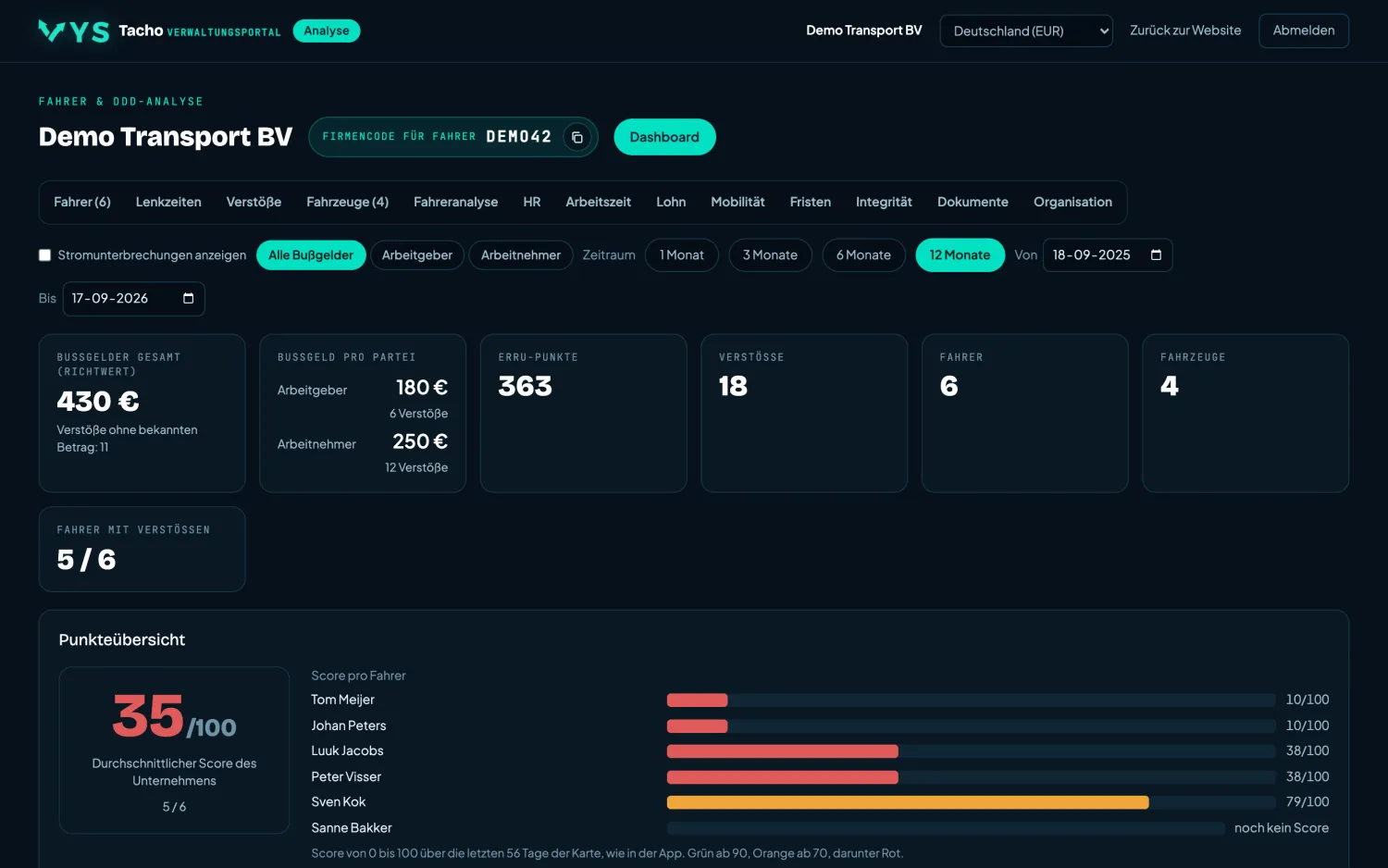Open the Verstöße tab
1388x868 pixels.
click(x=254, y=202)
